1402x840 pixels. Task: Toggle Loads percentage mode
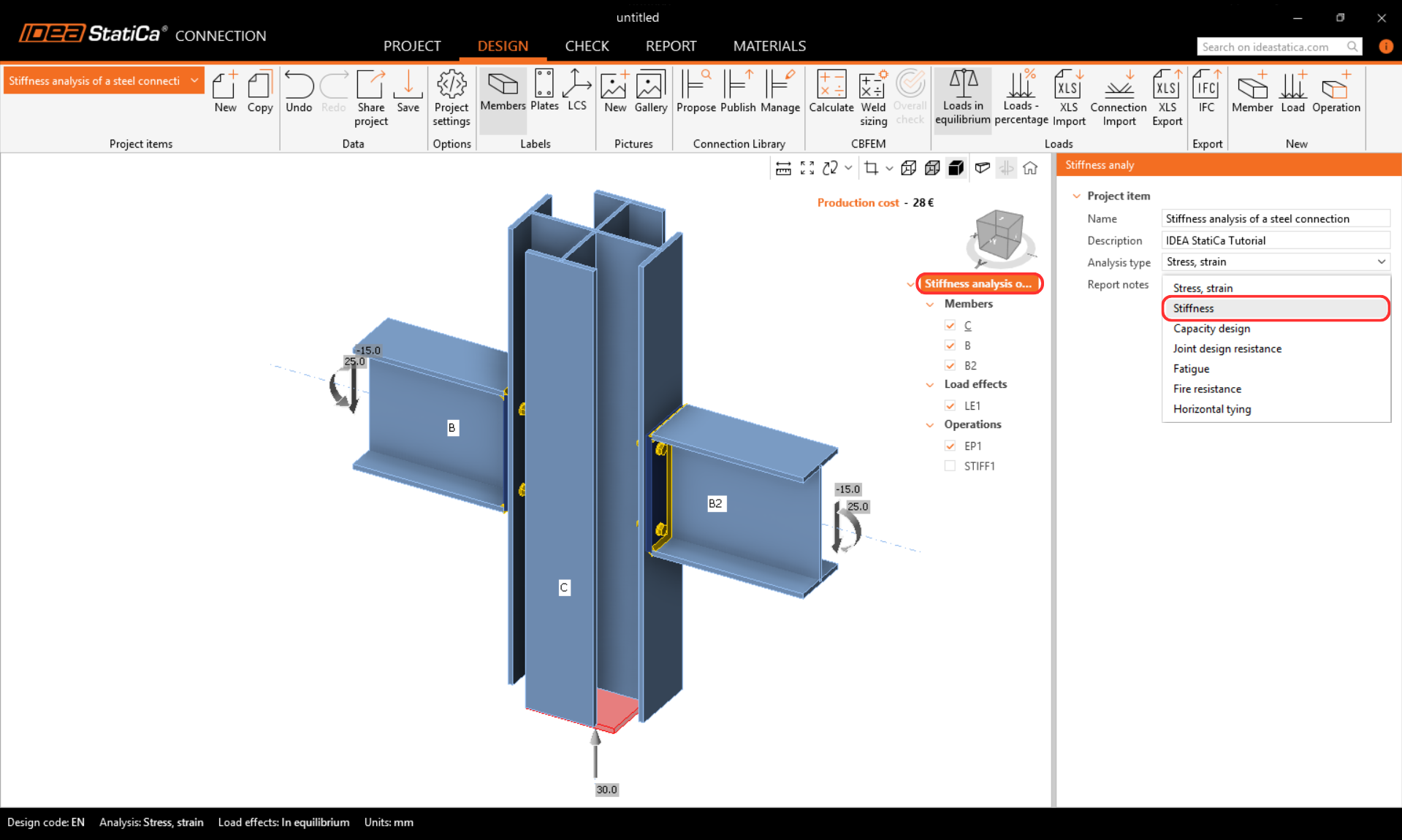1021,98
